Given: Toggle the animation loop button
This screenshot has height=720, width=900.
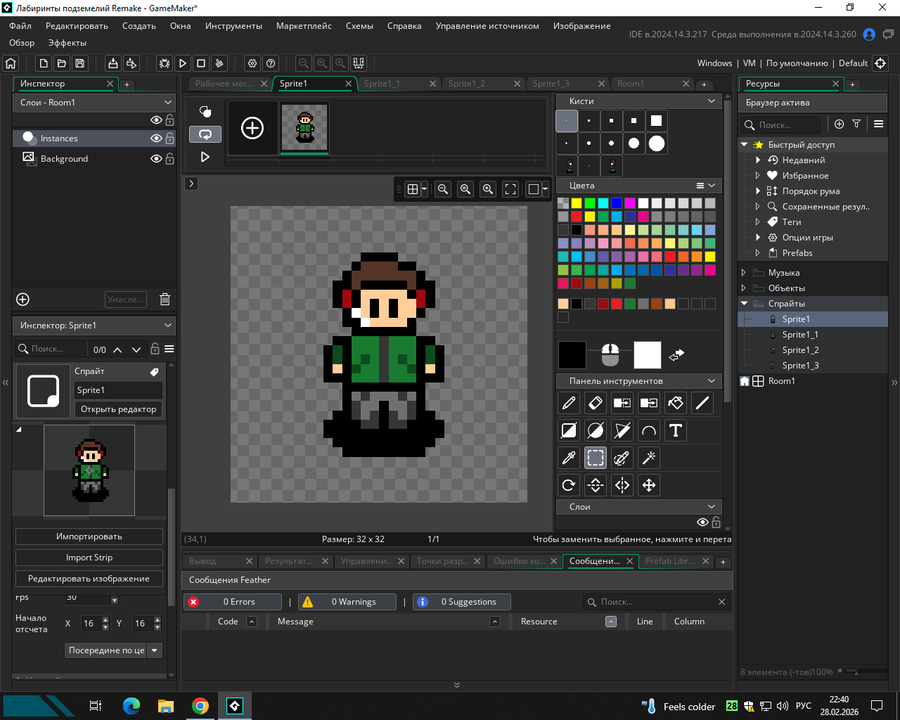Looking at the screenshot, I should (x=205, y=133).
